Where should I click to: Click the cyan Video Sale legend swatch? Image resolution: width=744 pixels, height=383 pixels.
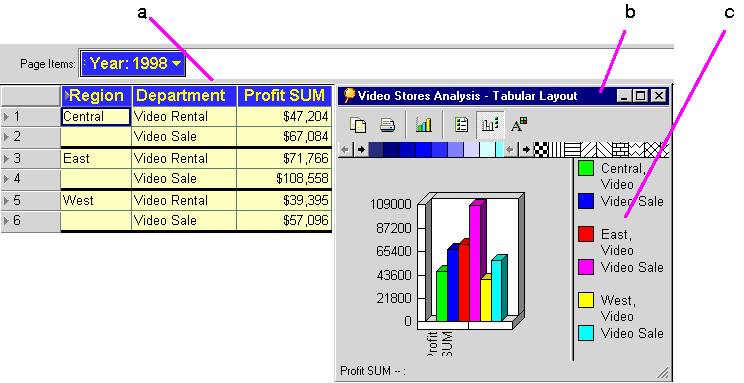point(586,333)
